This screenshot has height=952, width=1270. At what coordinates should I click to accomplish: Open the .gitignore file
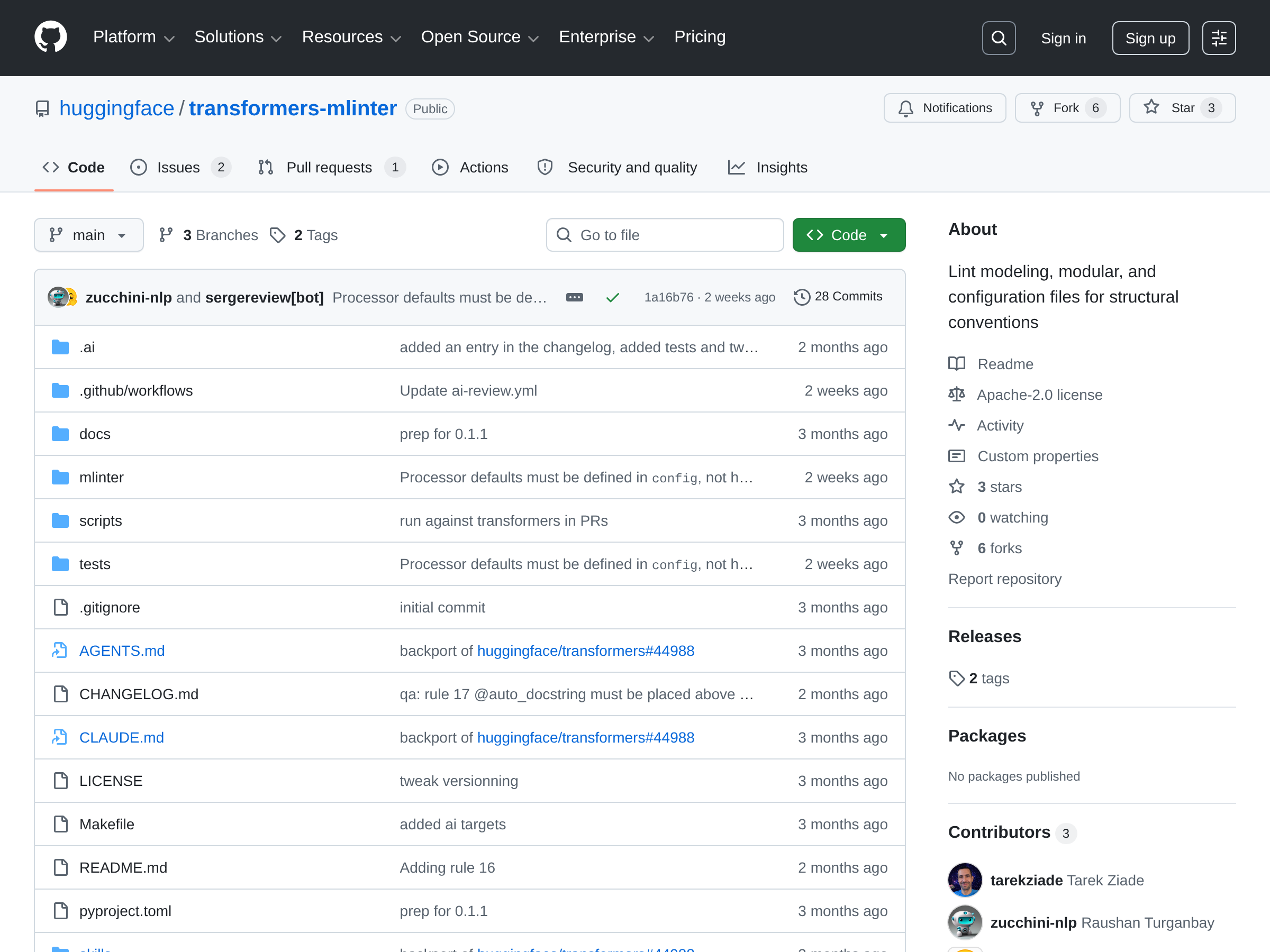[x=110, y=607]
